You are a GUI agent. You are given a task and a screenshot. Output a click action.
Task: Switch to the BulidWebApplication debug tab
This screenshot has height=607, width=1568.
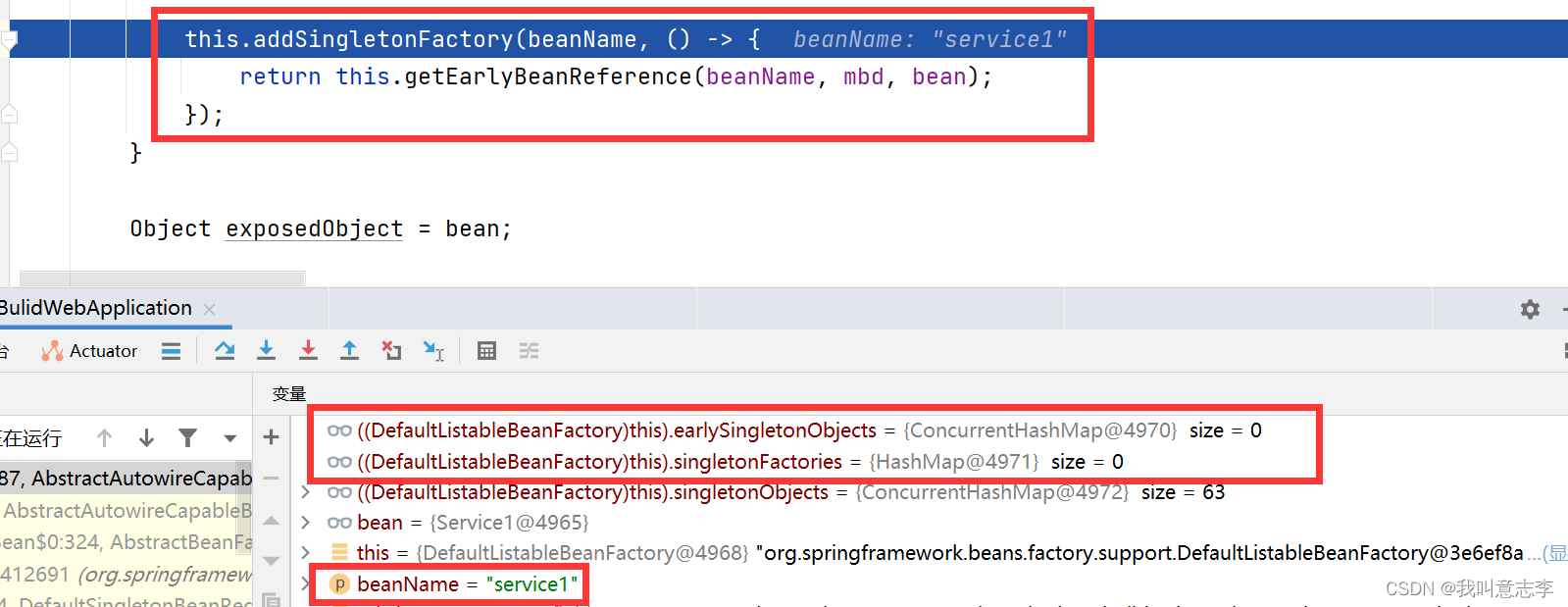pos(96,308)
